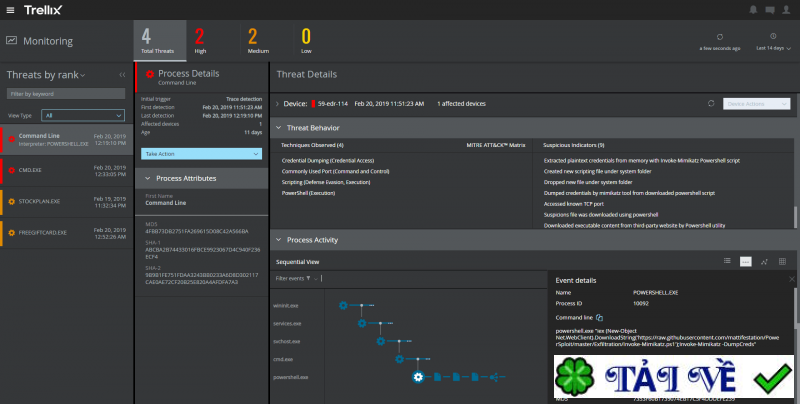The width and height of the screenshot is (800, 404).
Task: Refresh the device row using the reload icon
Action: 710,103
